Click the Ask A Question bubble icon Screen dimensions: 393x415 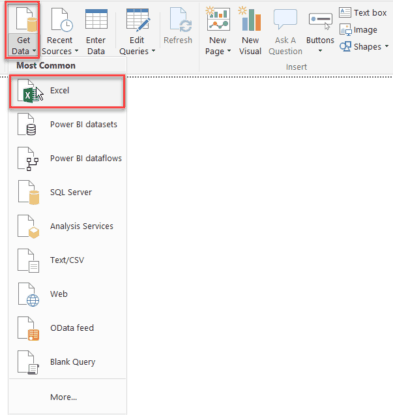click(285, 19)
